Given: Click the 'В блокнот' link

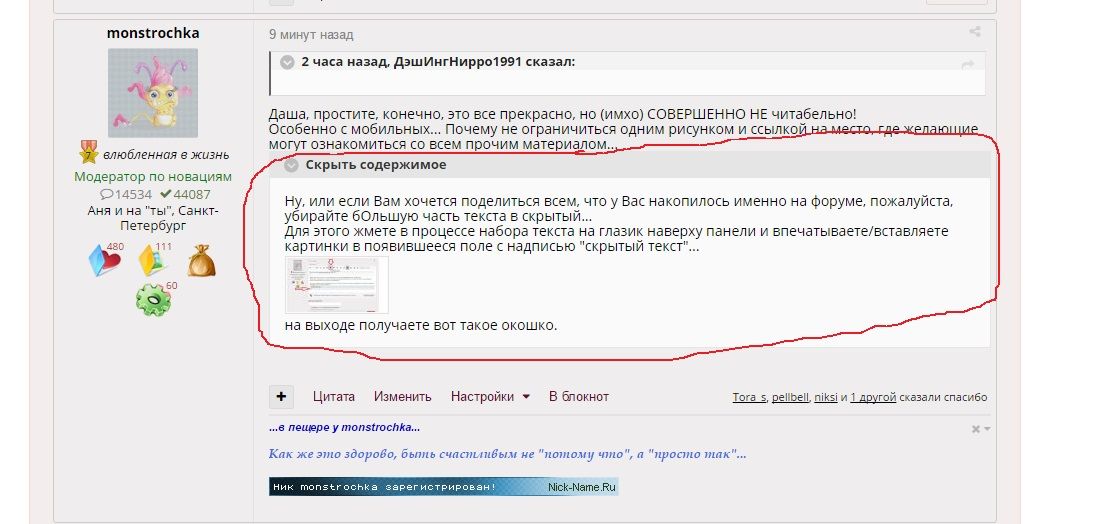Looking at the screenshot, I should tap(578, 396).
